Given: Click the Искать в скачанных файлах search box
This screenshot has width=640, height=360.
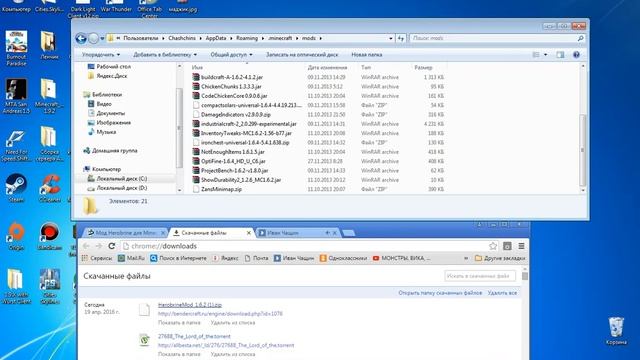Looking at the screenshot, I should coord(480,276).
